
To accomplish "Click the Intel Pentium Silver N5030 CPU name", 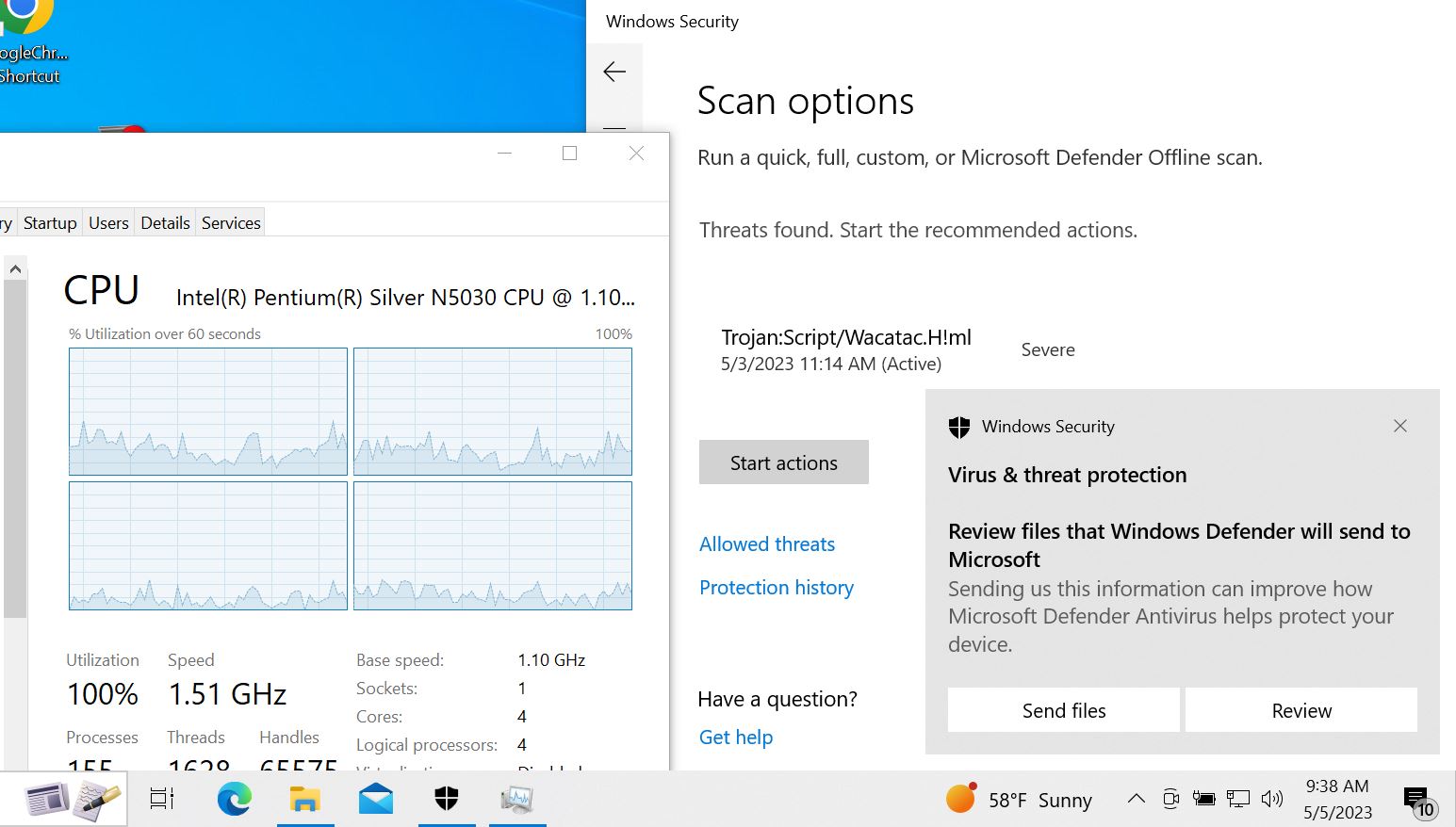I will pyautogui.click(x=405, y=298).
